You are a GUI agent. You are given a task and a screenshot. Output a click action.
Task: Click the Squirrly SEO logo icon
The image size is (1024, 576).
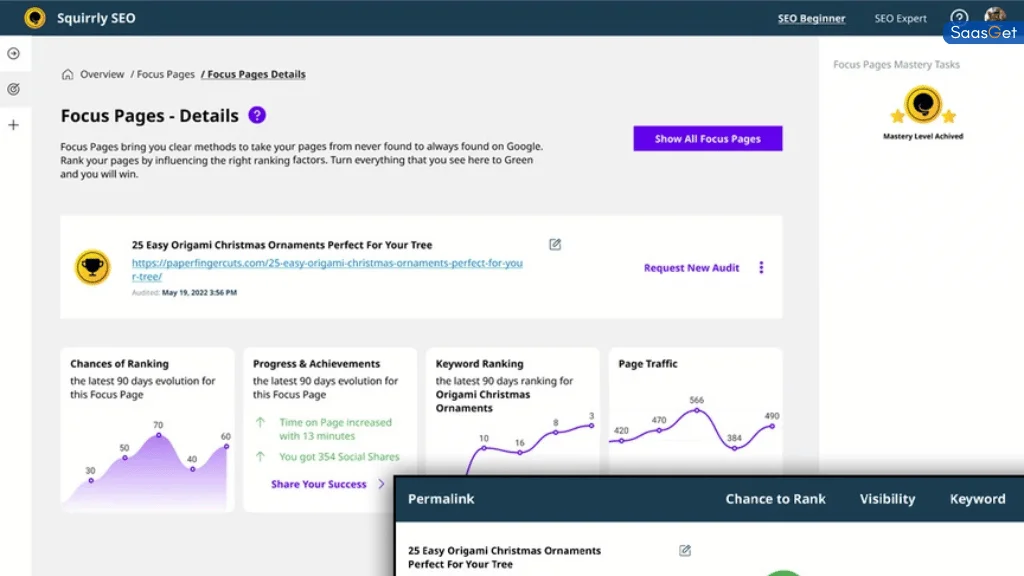[x=35, y=18]
